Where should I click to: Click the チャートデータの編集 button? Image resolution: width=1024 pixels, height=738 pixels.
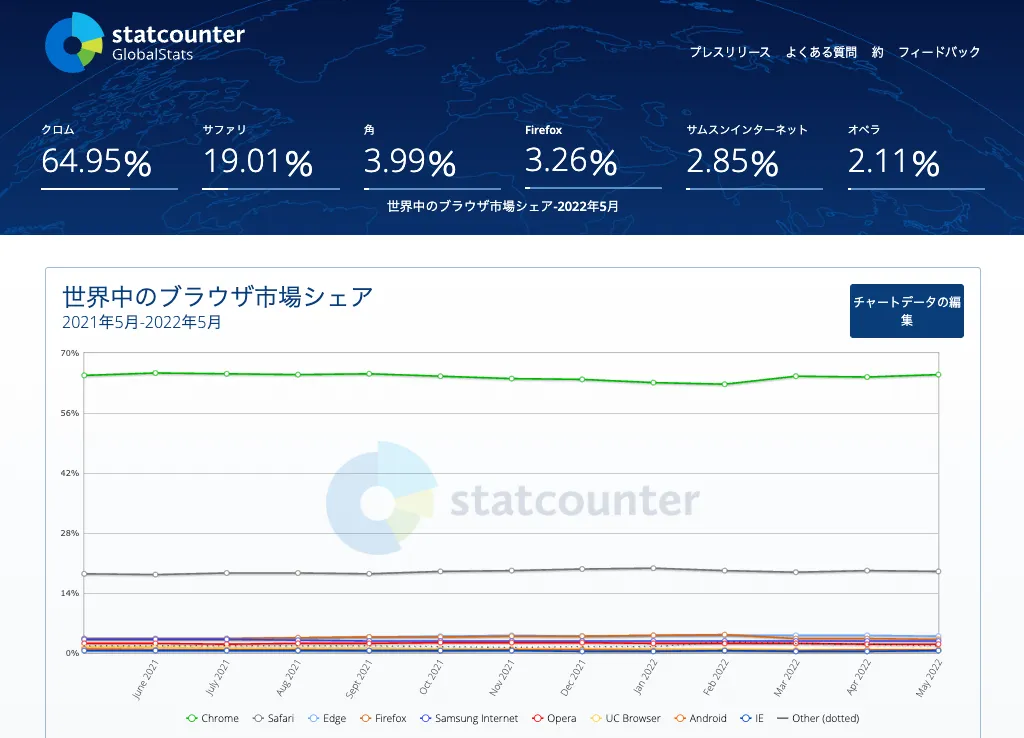[x=906, y=311]
